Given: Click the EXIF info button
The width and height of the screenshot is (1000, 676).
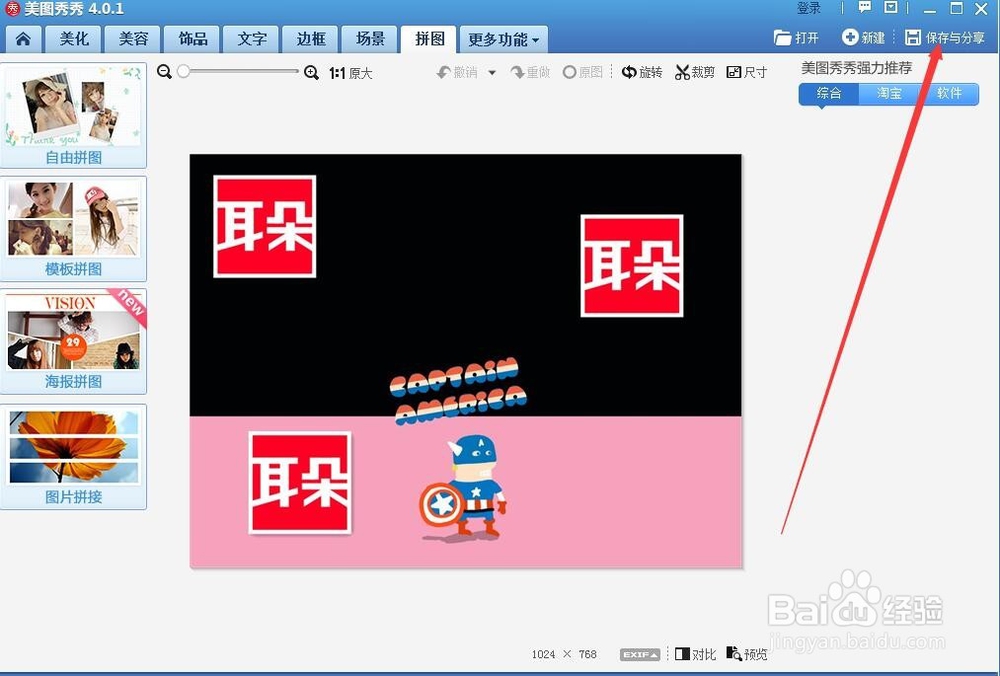Looking at the screenshot, I should 640,654.
